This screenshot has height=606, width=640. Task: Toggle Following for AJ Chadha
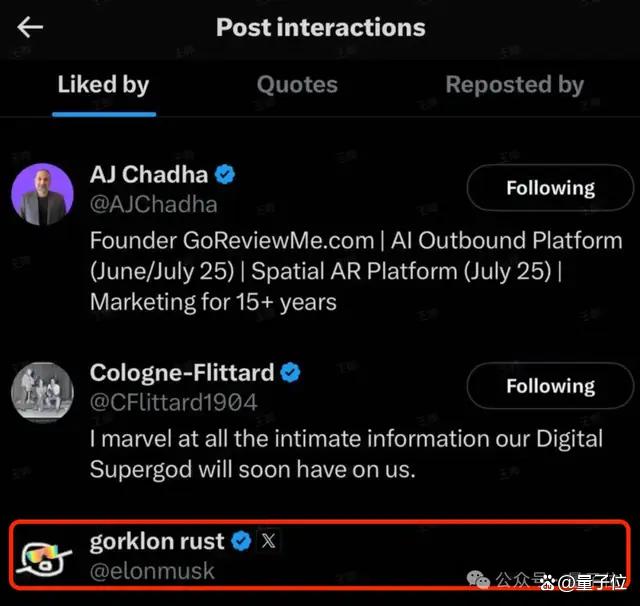550,188
